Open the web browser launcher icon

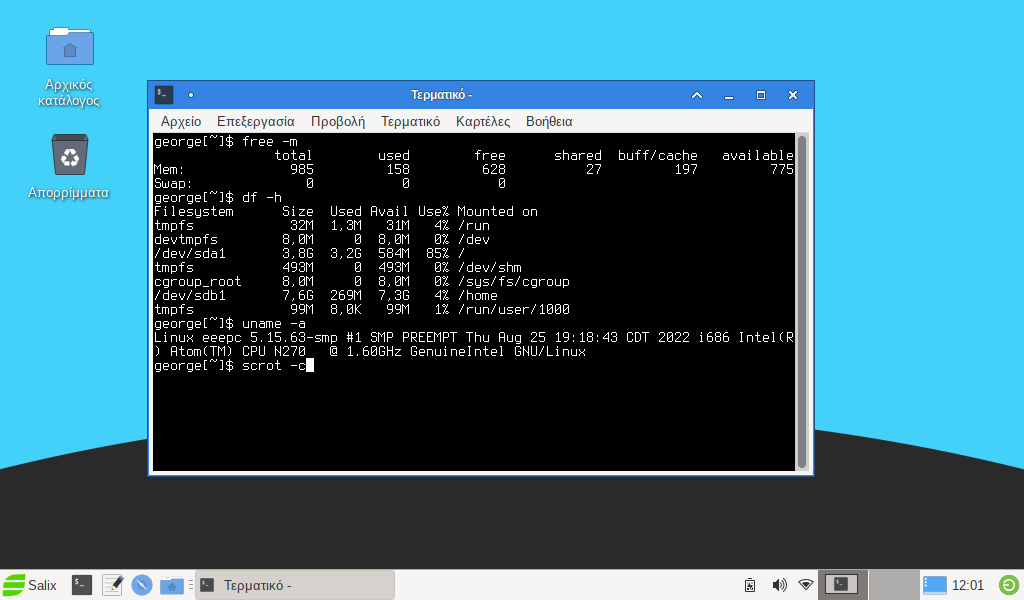pos(142,585)
